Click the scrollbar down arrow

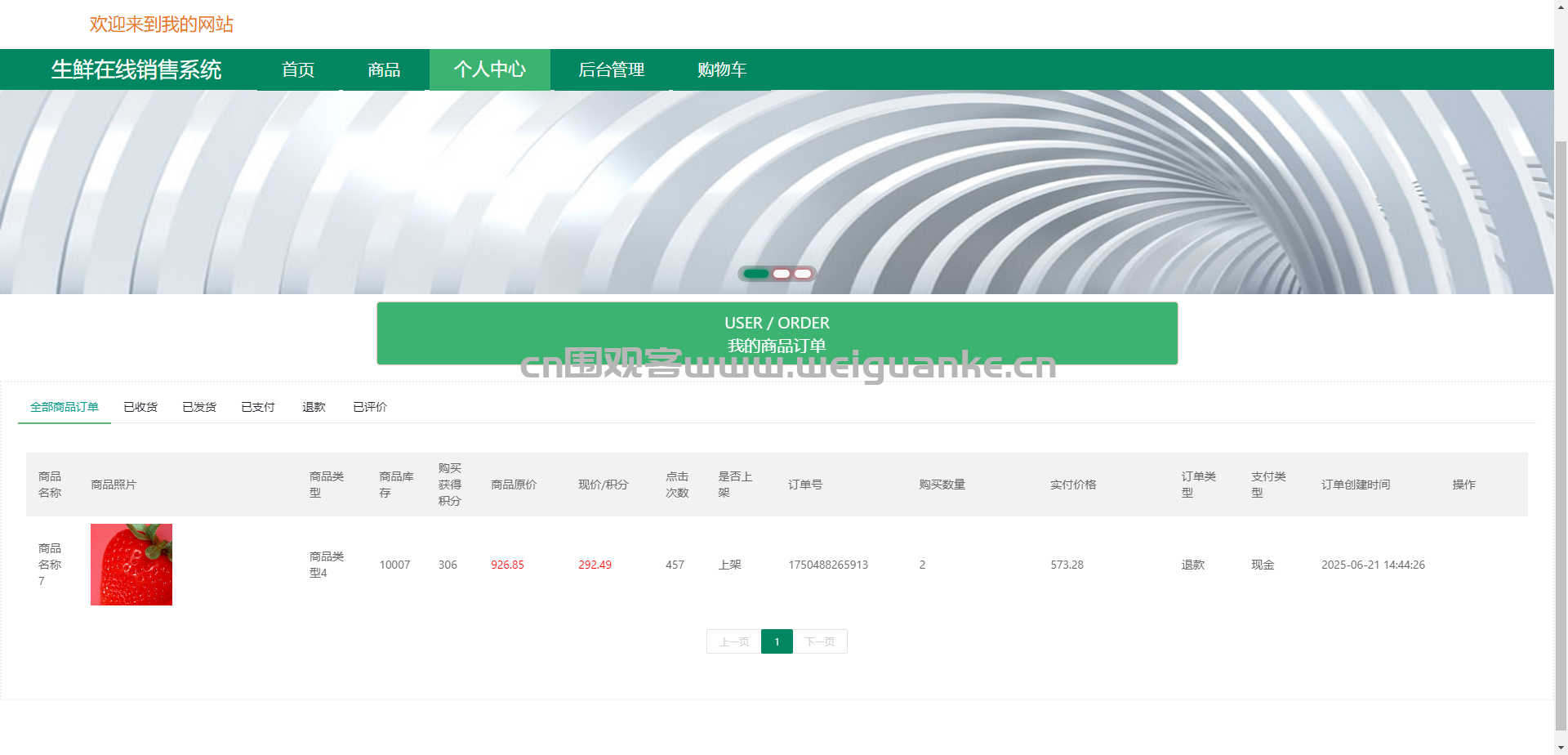(x=1561, y=748)
